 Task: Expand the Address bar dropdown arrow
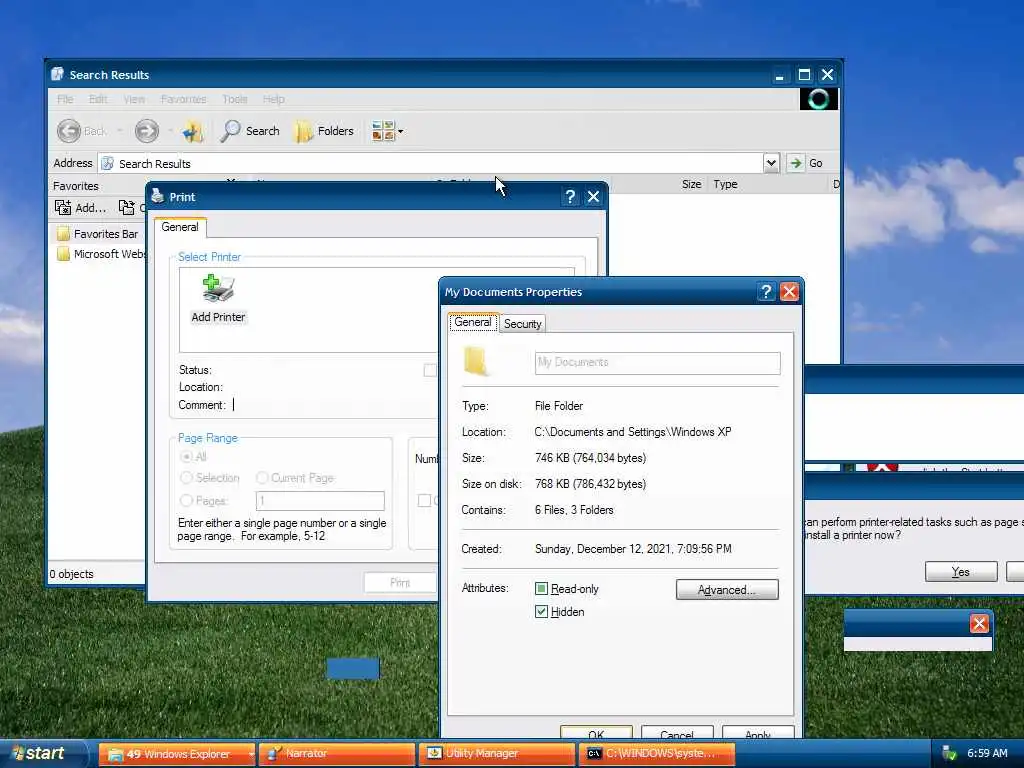coord(771,163)
